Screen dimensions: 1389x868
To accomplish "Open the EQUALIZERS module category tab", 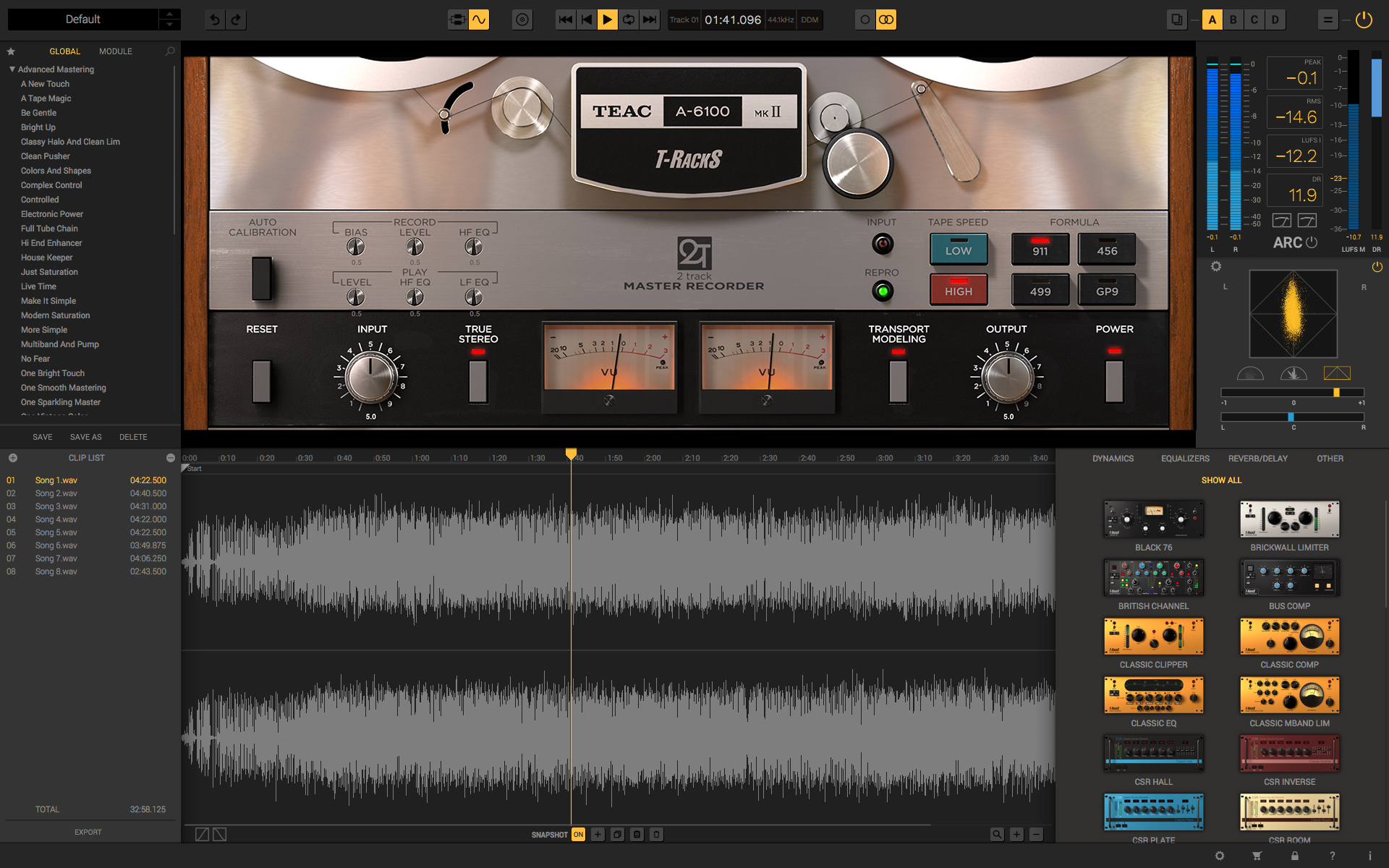I will [x=1185, y=459].
